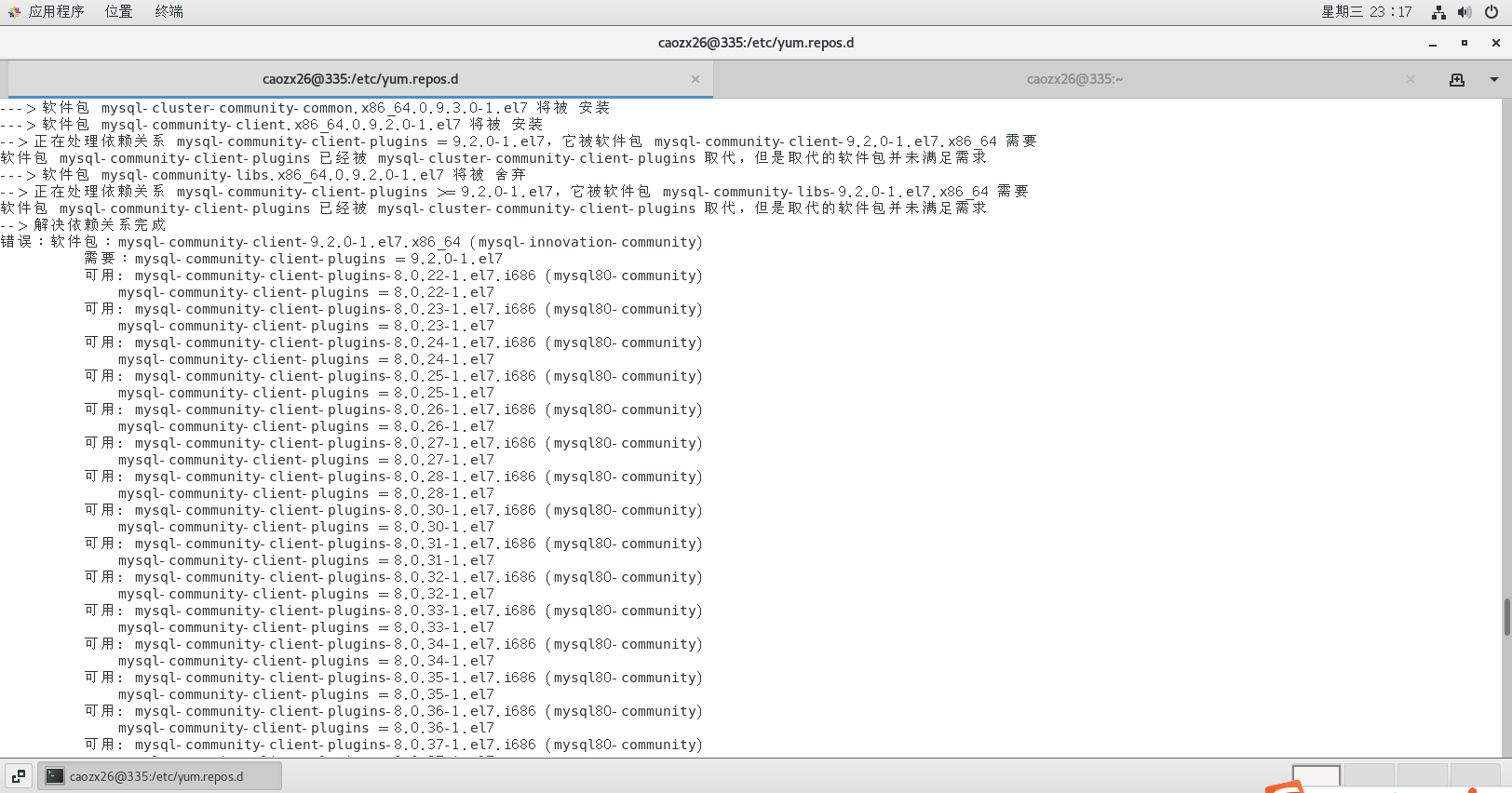Switch to the caozx26@335:~ tab
This screenshot has width=1512, height=793.
click(1074, 79)
